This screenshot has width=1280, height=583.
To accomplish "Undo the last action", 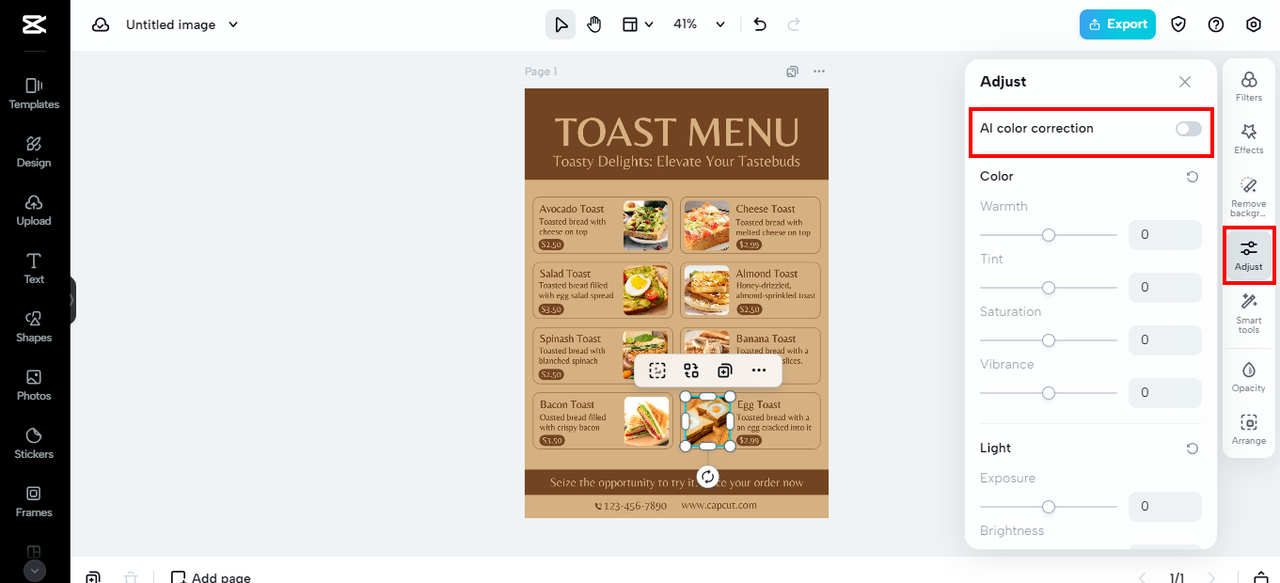I will pos(760,25).
